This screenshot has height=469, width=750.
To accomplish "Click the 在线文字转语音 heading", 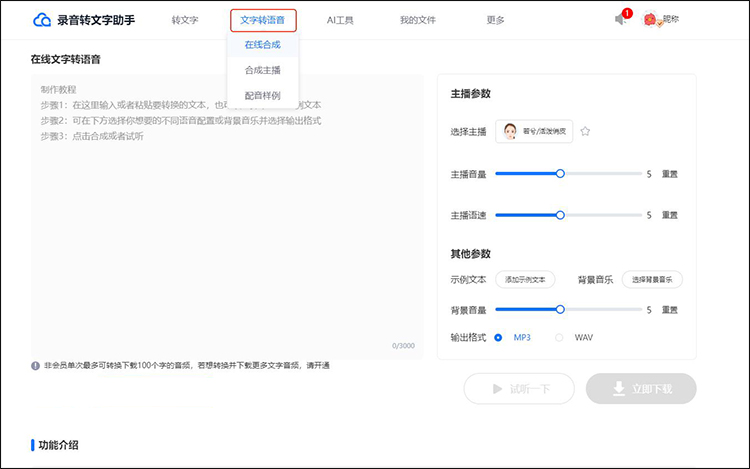I will pyautogui.click(x=66, y=59).
